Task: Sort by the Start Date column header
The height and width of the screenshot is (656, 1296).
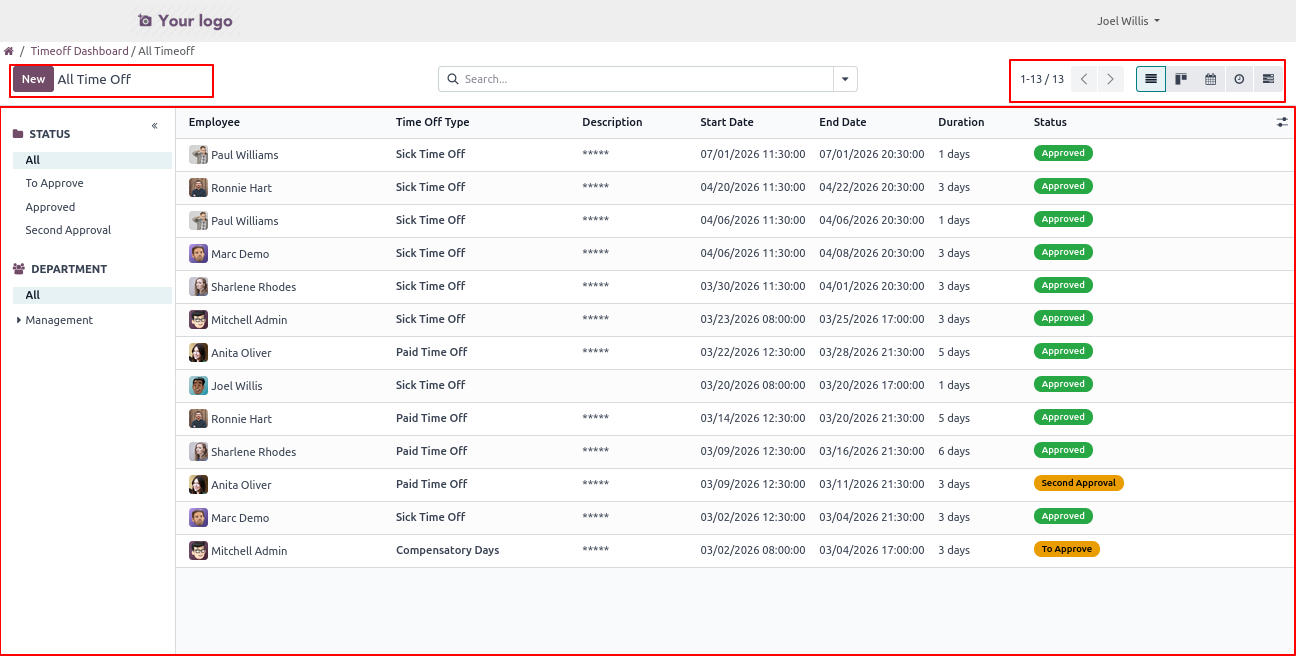Action: tap(727, 122)
